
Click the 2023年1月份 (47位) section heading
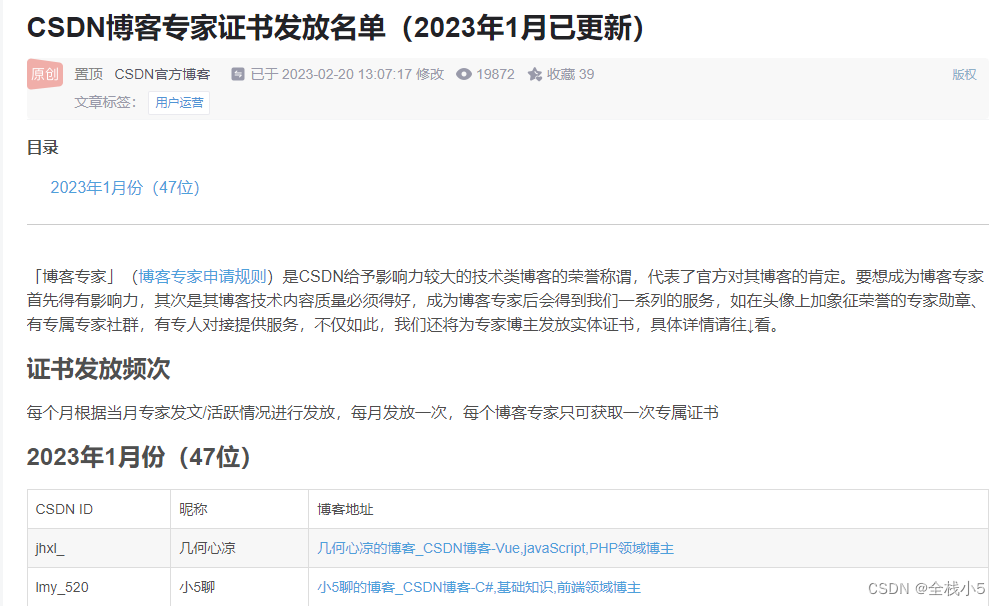(138, 457)
